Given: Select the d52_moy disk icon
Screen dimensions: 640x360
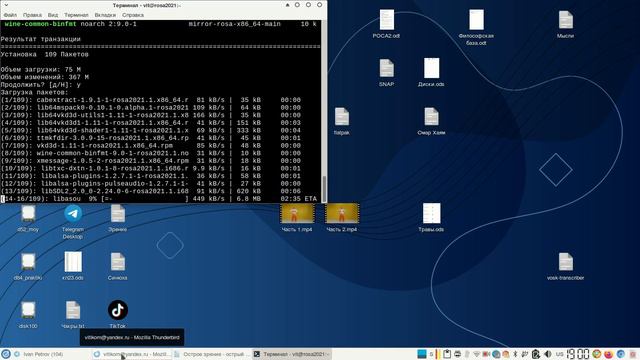Looking at the screenshot, I should pos(28,218).
